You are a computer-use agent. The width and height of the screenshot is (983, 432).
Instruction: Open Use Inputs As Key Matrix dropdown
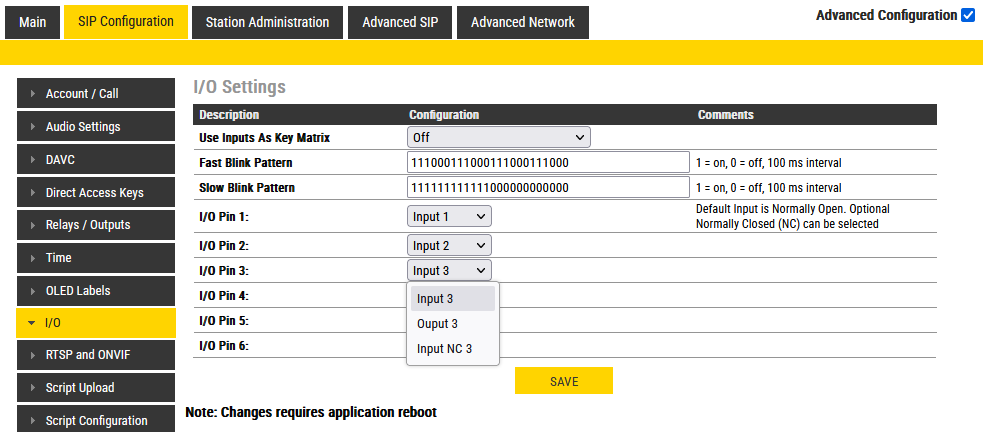coord(498,137)
